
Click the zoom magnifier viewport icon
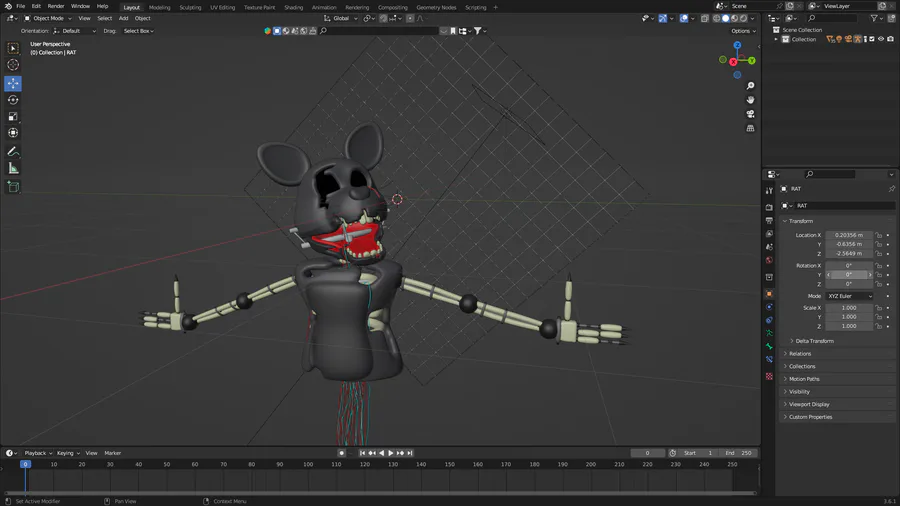point(750,86)
